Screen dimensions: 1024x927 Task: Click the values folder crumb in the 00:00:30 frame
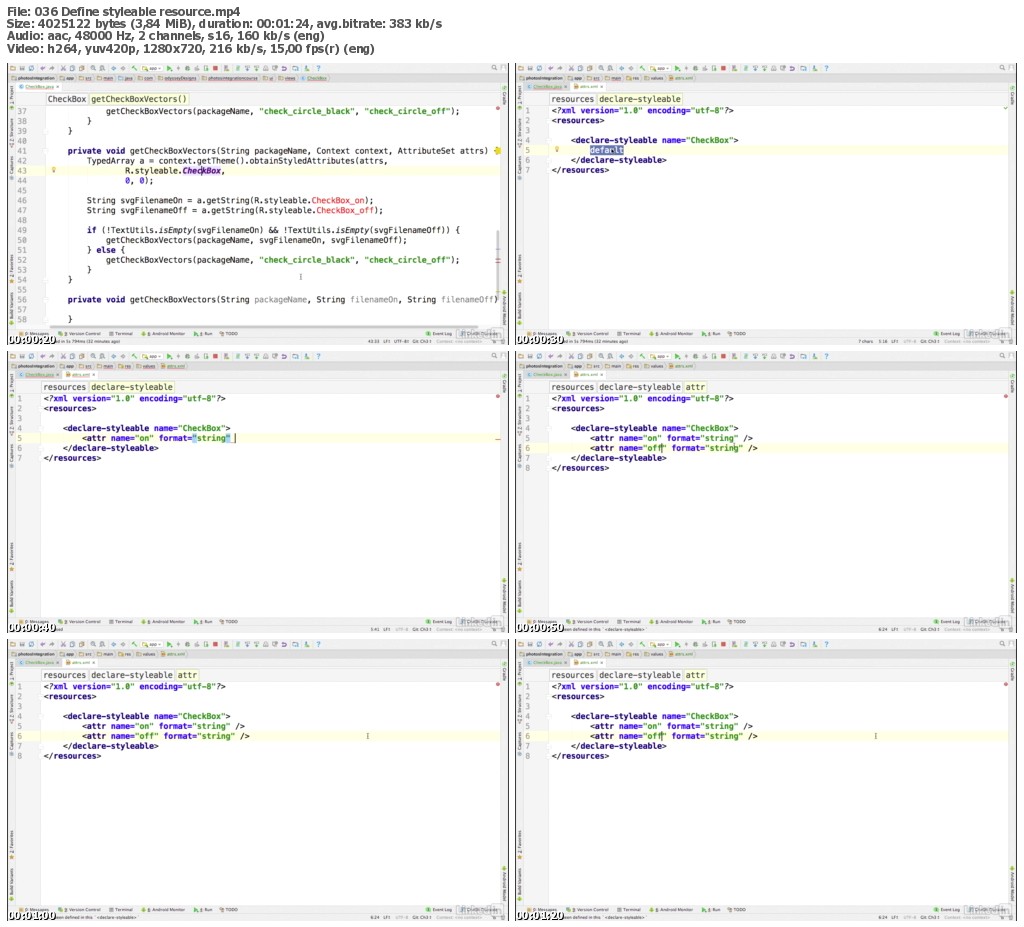[x=653, y=78]
